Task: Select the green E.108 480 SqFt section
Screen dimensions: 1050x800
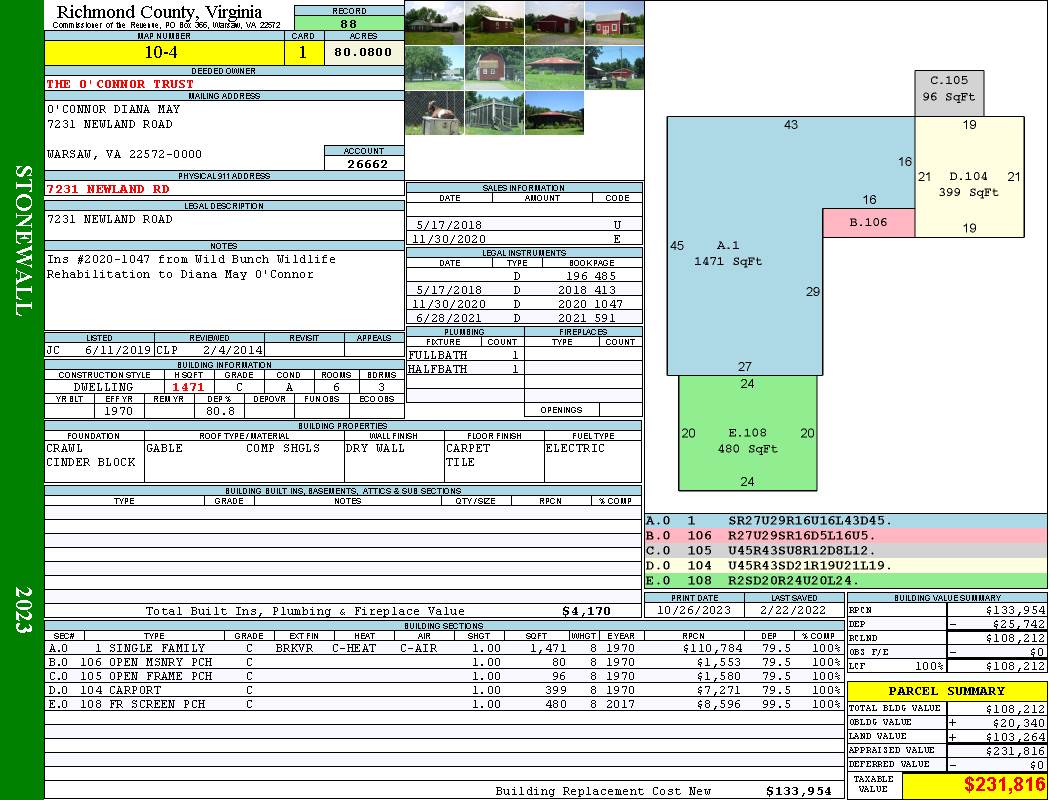Action: point(747,433)
